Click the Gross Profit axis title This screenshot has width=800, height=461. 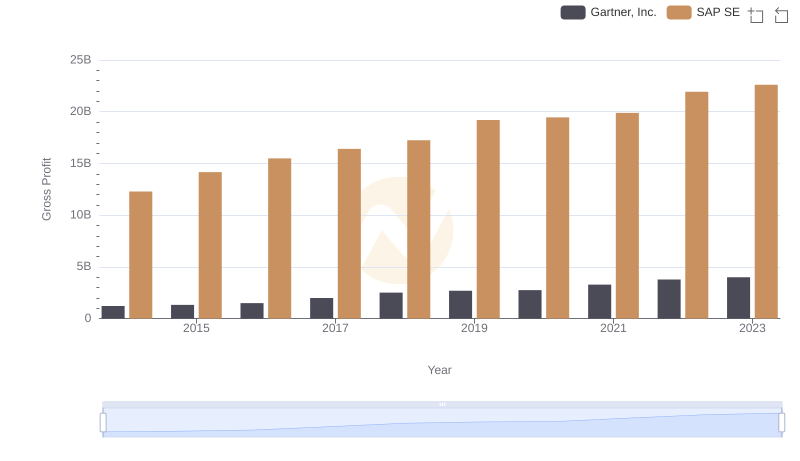pos(46,189)
